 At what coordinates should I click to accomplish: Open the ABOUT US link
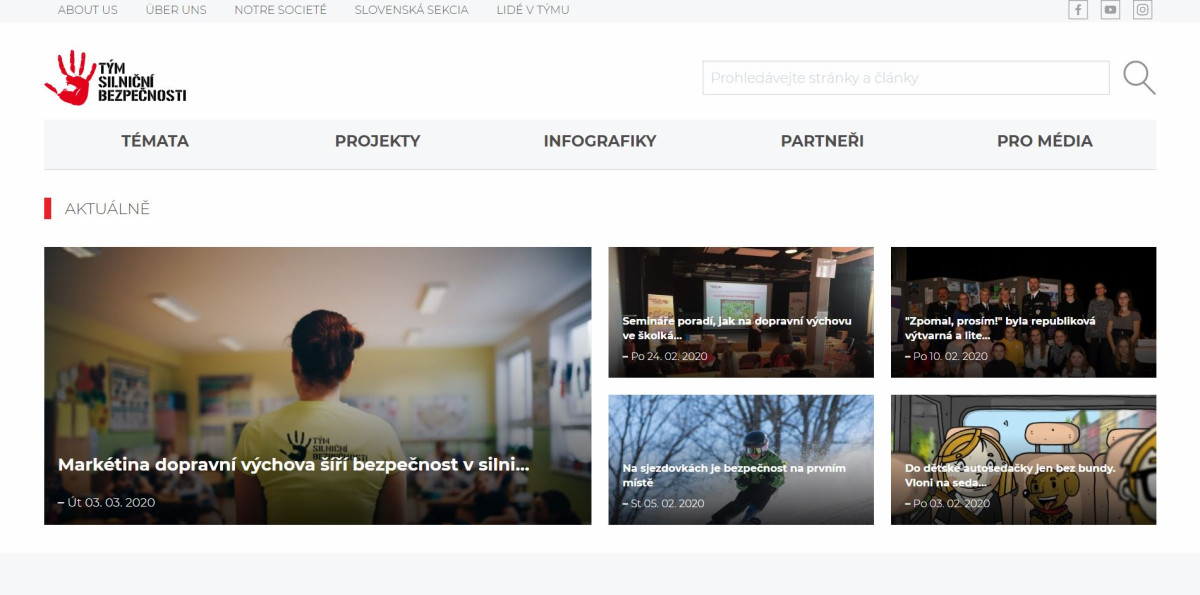(x=88, y=10)
